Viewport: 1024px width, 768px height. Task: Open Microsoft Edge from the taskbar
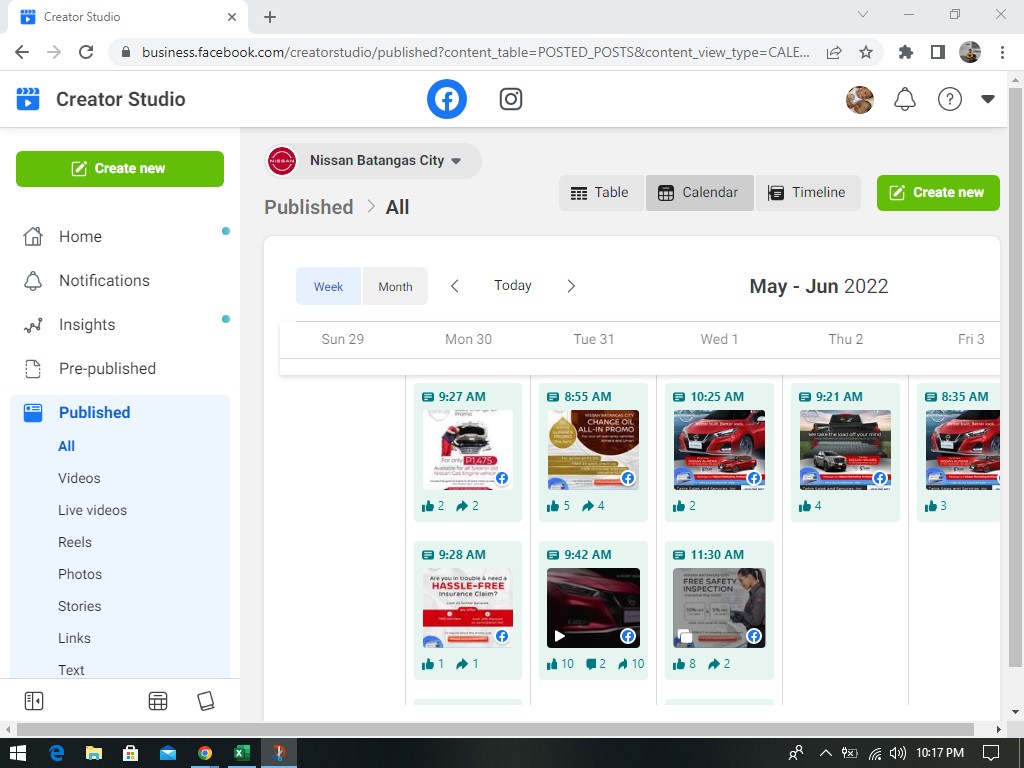coord(57,753)
